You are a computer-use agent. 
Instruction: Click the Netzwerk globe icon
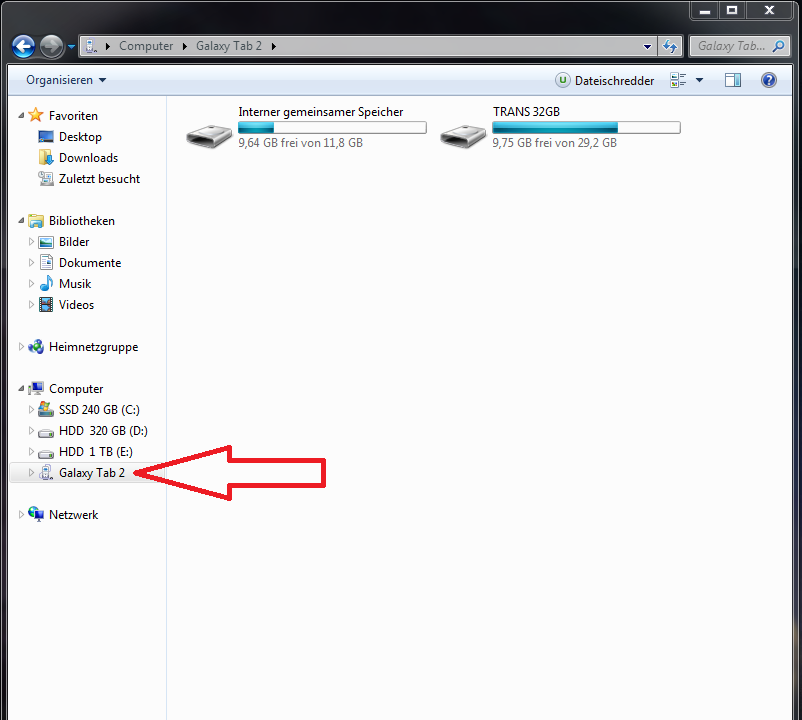[36, 513]
